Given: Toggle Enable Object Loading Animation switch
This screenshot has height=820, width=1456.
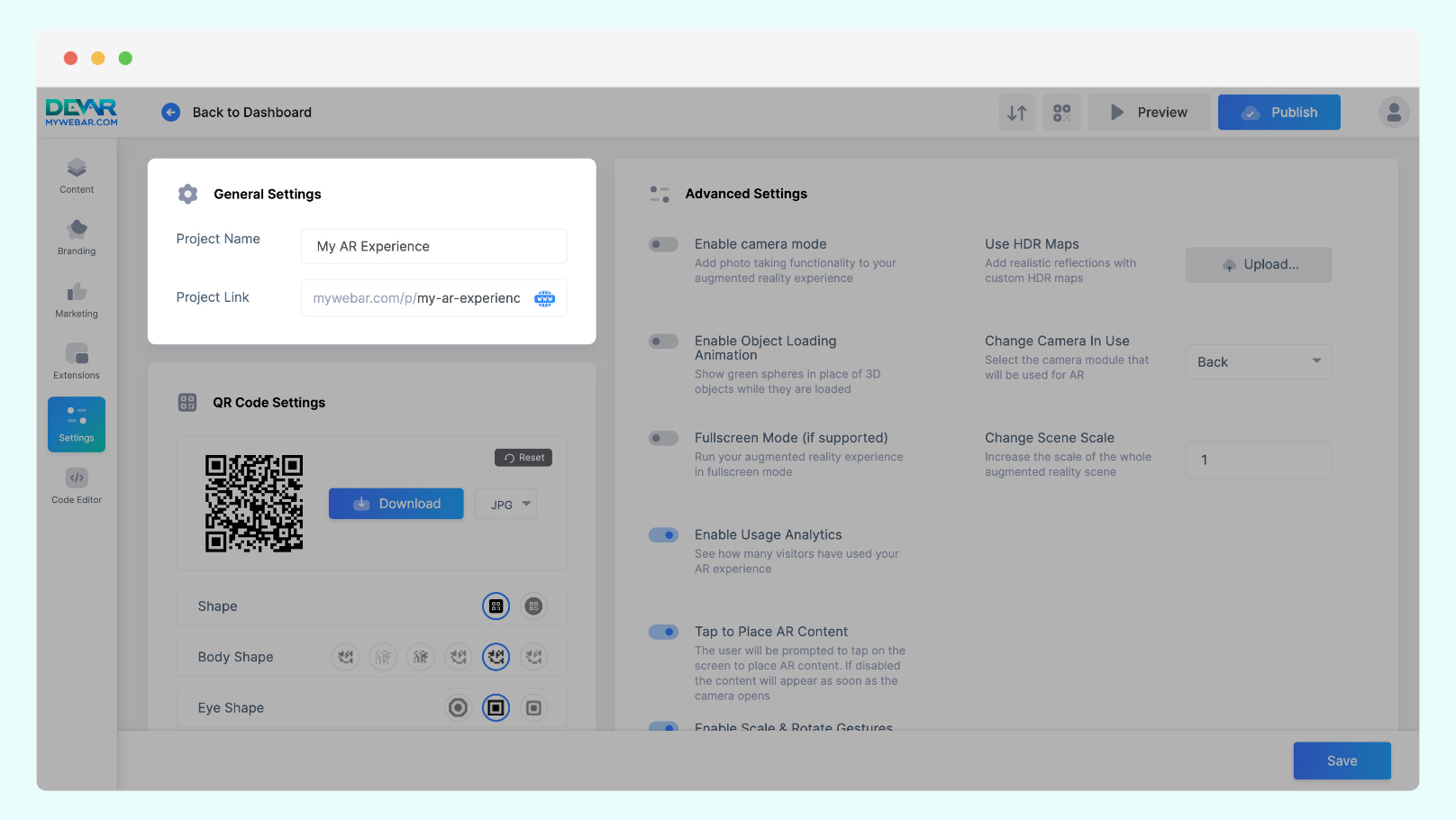Looking at the screenshot, I should (664, 342).
